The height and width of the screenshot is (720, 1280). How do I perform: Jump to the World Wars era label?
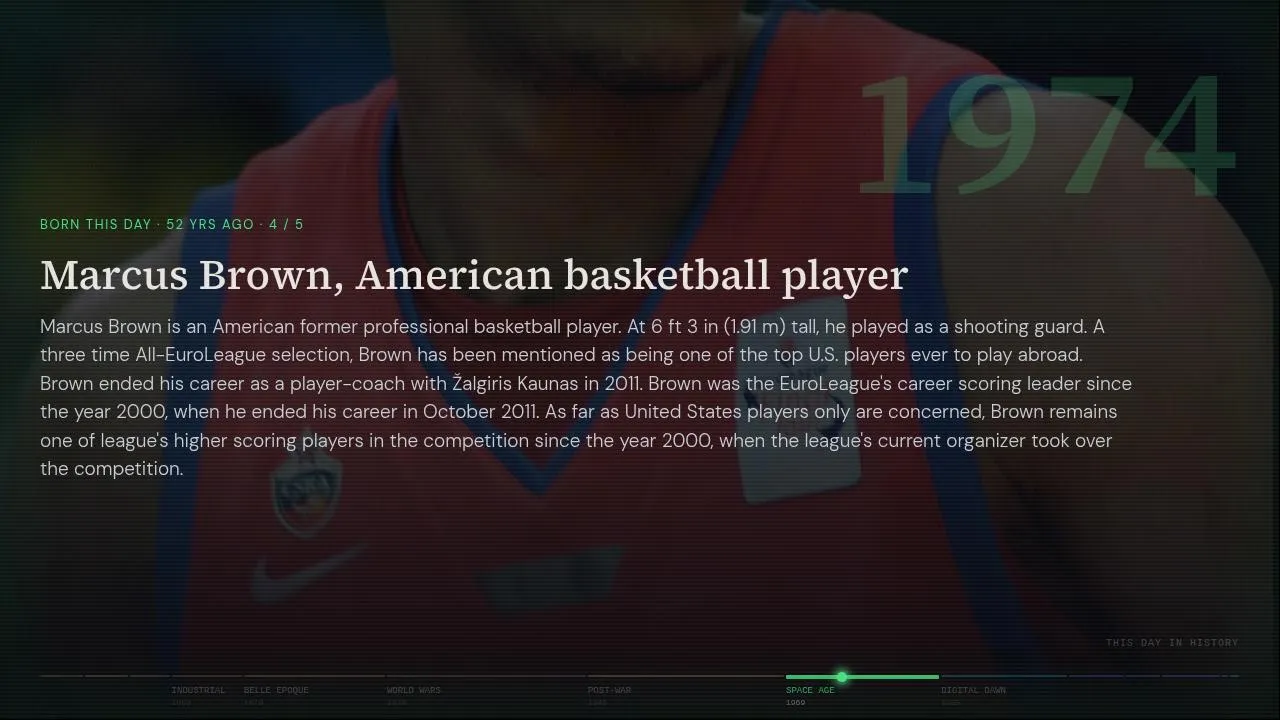(x=413, y=690)
